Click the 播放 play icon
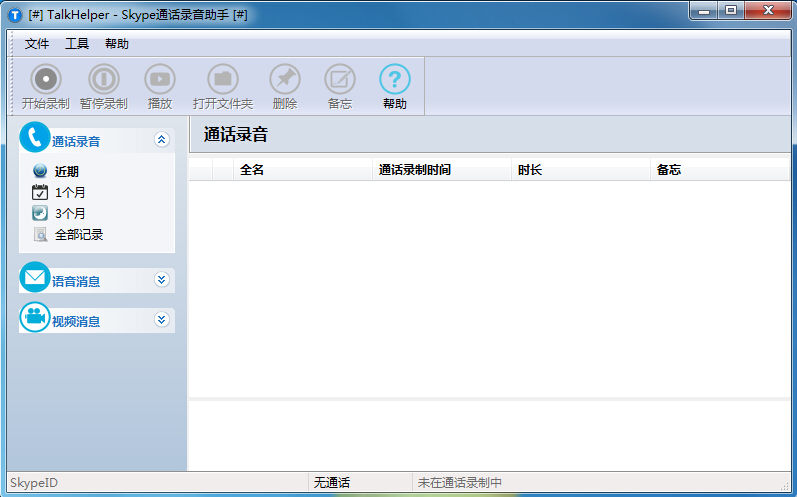 160,79
